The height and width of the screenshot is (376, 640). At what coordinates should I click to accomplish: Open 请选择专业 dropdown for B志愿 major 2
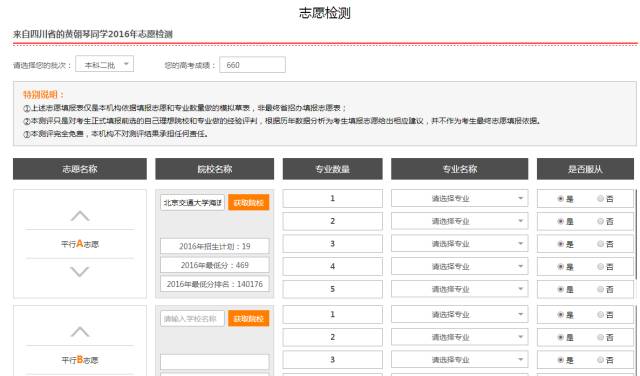tap(460, 337)
